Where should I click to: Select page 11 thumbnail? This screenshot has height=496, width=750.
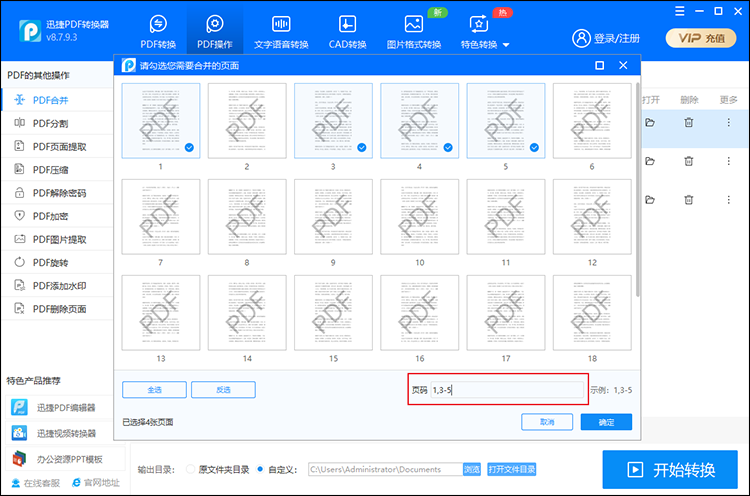point(506,217)
